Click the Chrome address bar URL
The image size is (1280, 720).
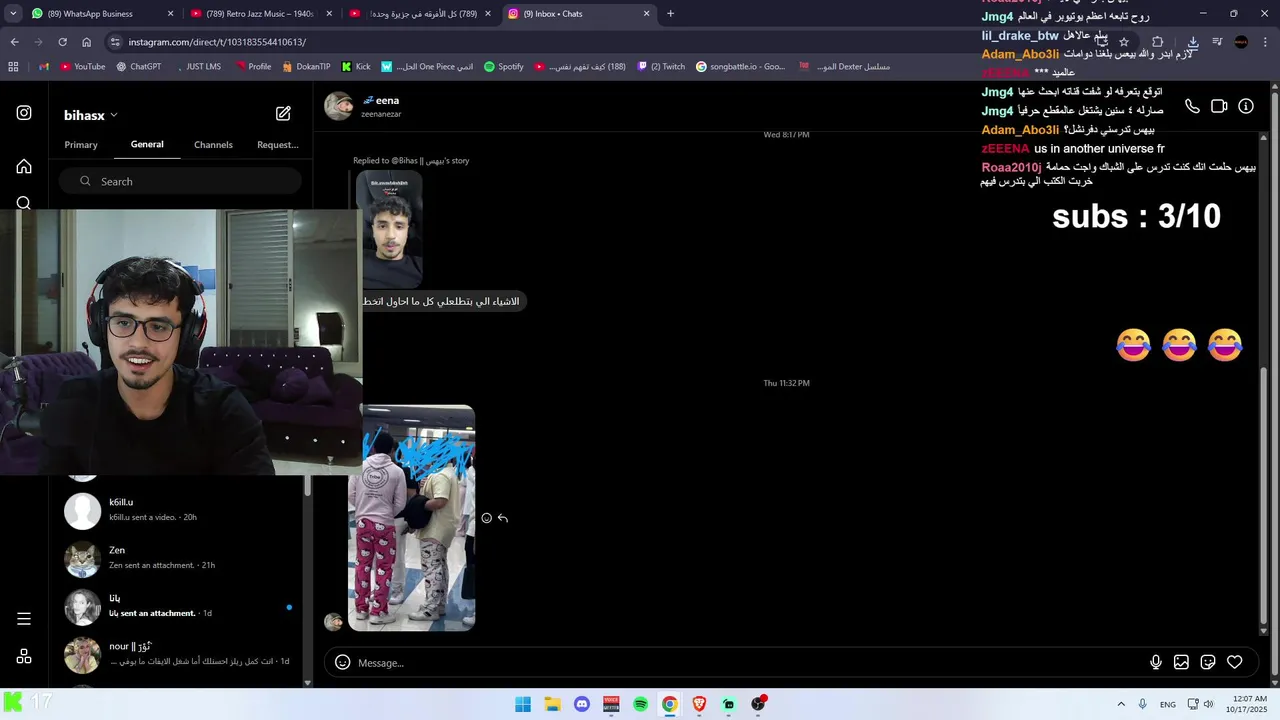coord(217,42)
